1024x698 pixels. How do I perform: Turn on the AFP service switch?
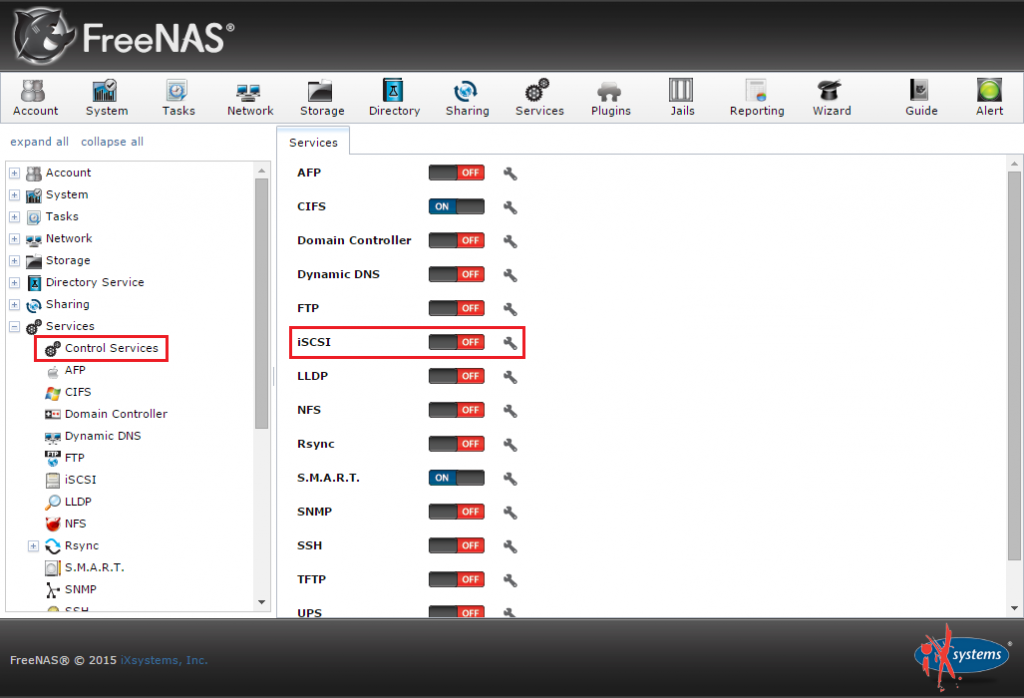(456, 172)
